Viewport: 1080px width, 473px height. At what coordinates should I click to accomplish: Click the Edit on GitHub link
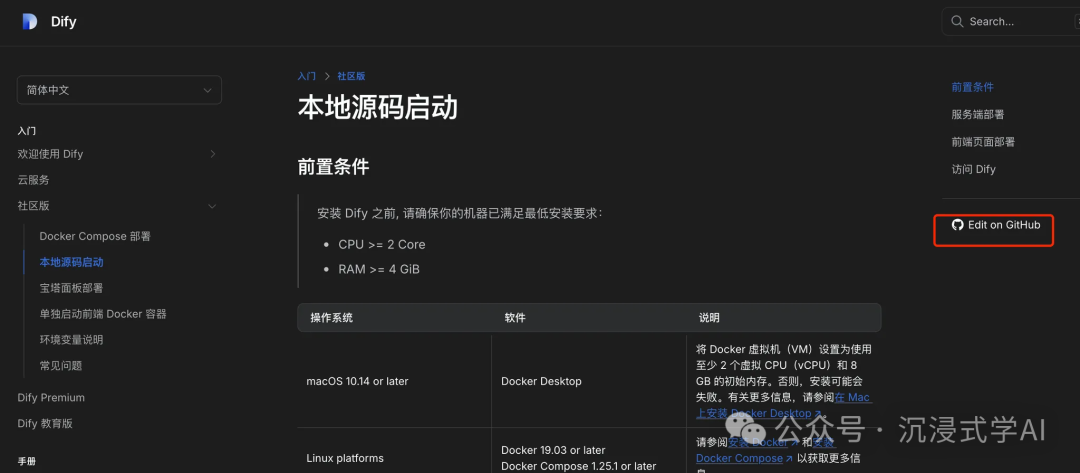pyautogui.click(x=996, y=225)
